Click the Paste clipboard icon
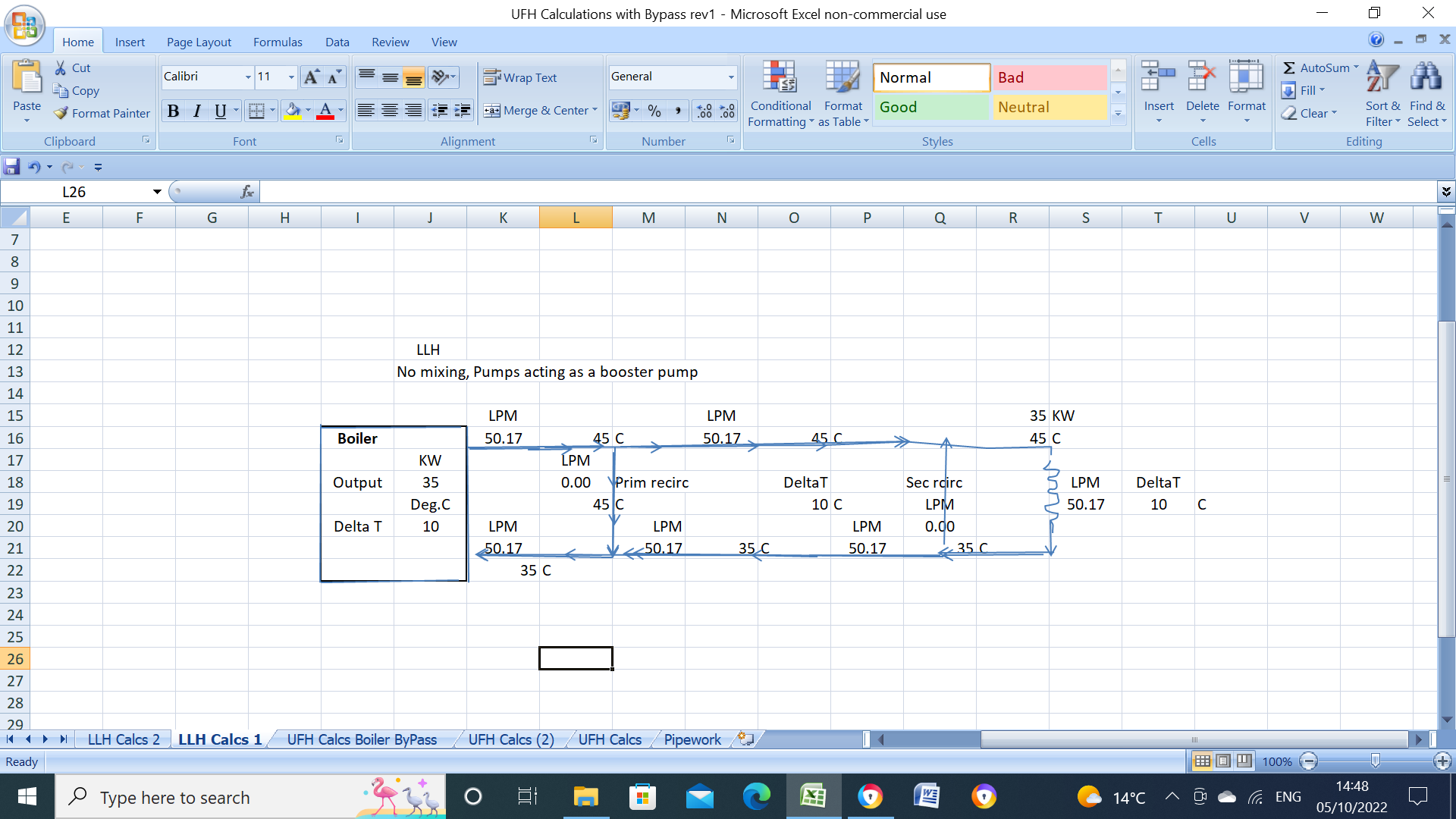This screenshot has height=819, width=1456. tap(27, 78)
